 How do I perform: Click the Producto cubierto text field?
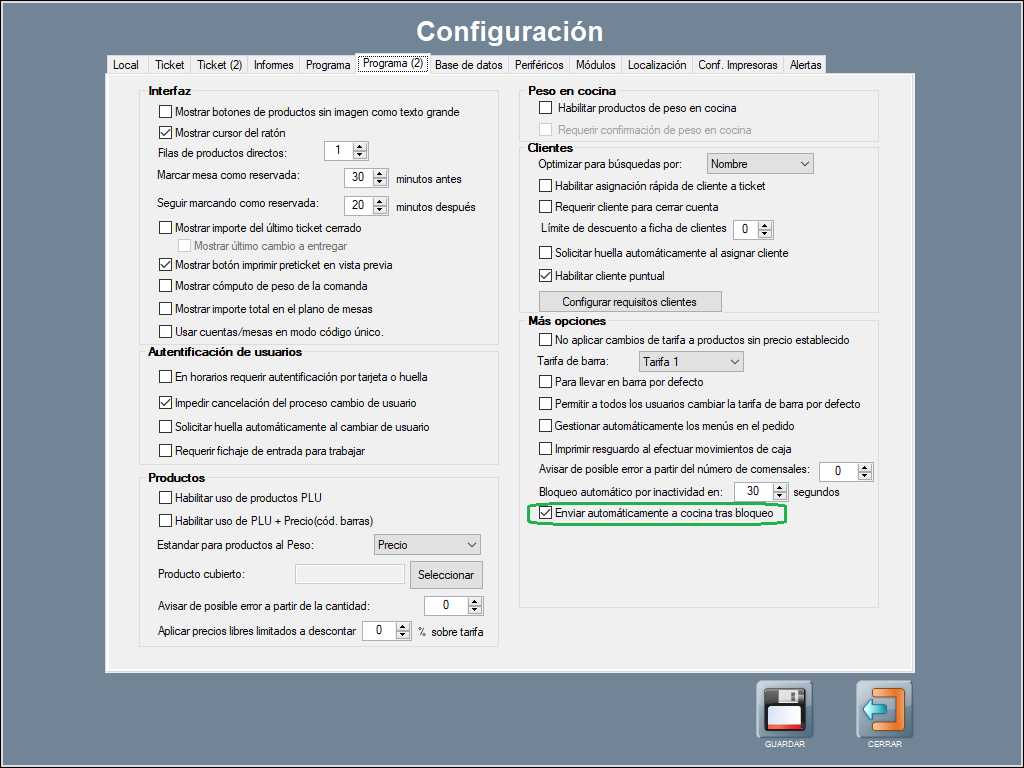coord(350,574)
